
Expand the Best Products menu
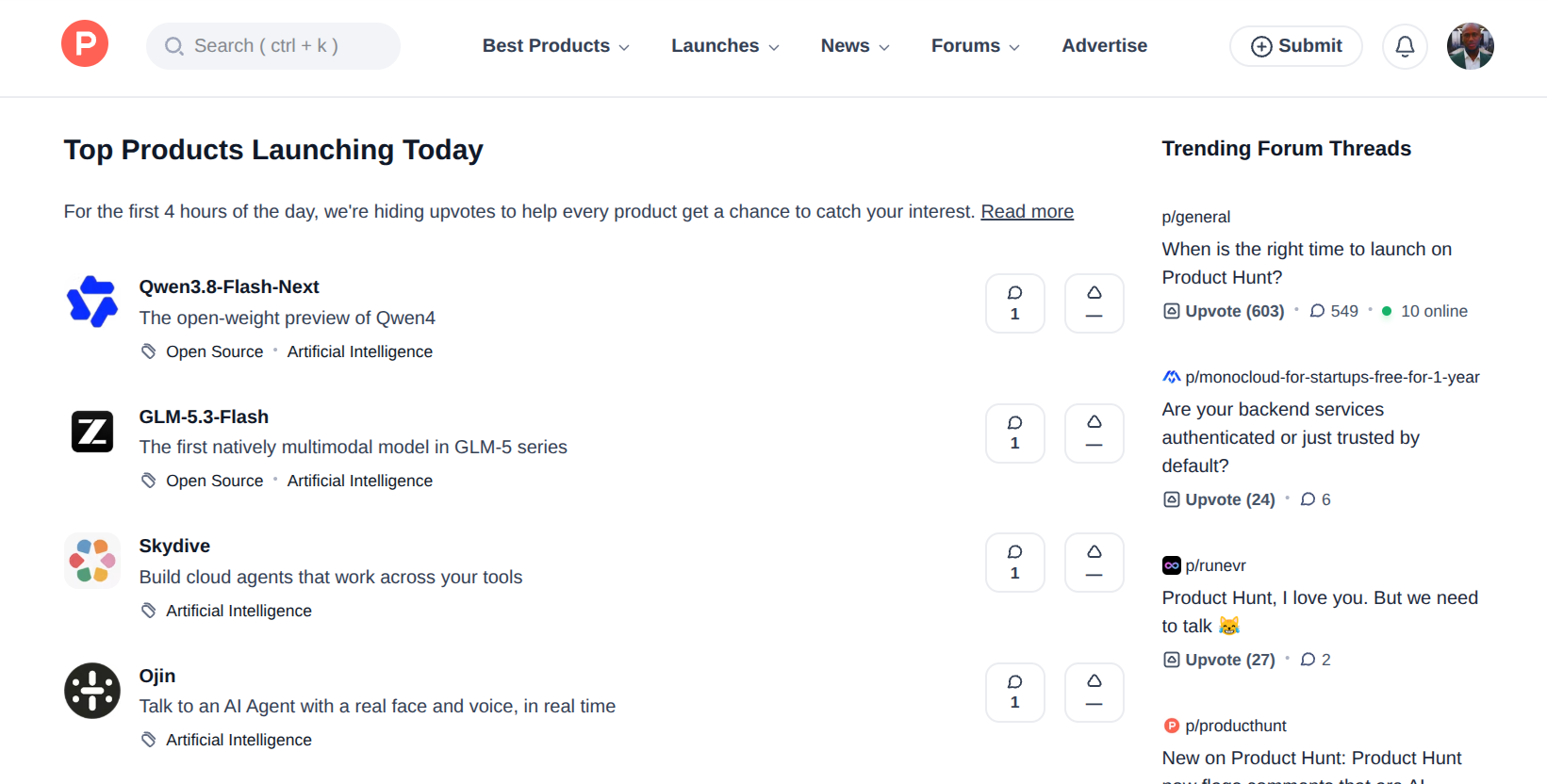point(556,46)
